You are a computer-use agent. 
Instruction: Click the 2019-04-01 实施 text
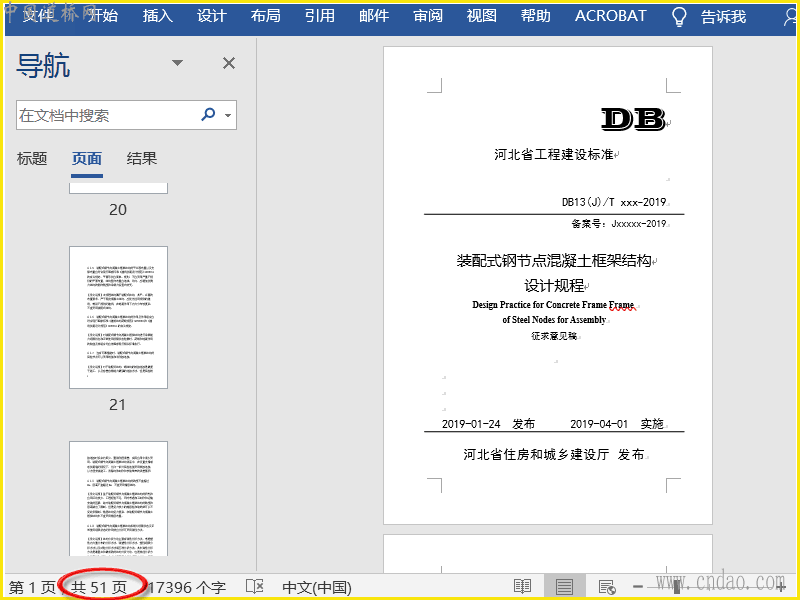pos(616,424)
